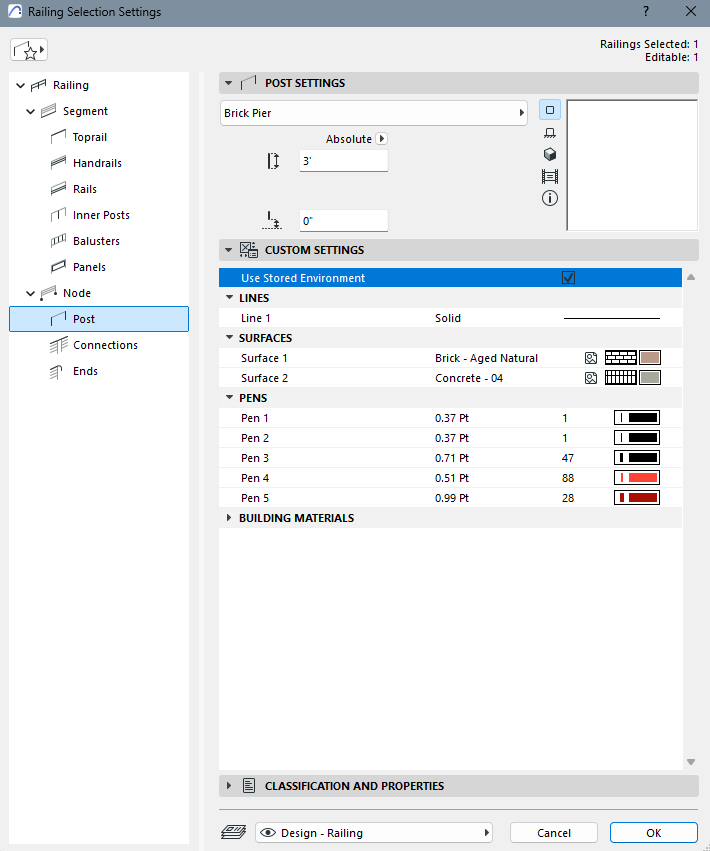
Task: Click the Pen 3 black pen swatch
Action: (637, 458)
